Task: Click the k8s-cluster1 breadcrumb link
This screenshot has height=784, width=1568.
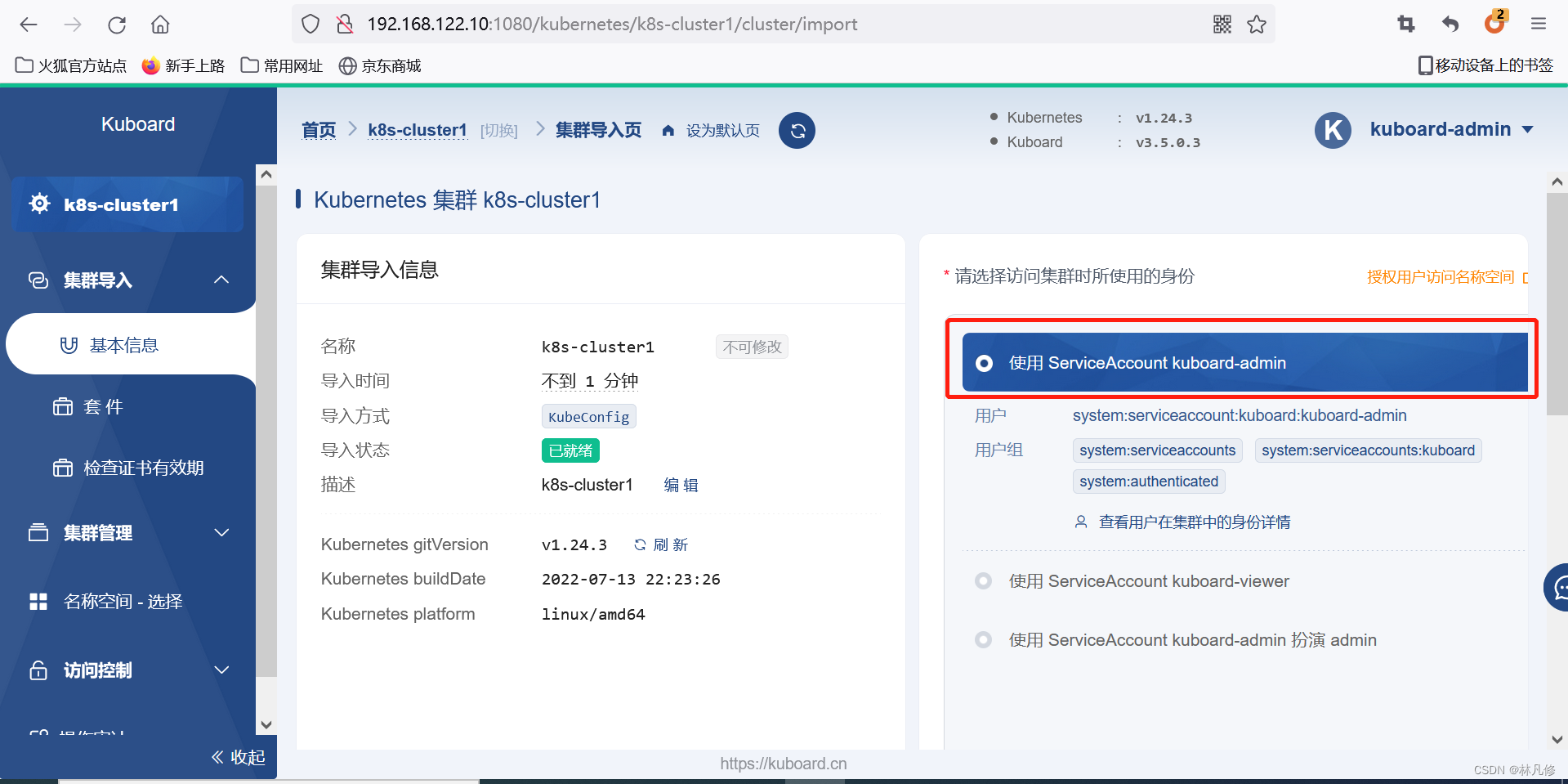Action: [x=418, y=130]
